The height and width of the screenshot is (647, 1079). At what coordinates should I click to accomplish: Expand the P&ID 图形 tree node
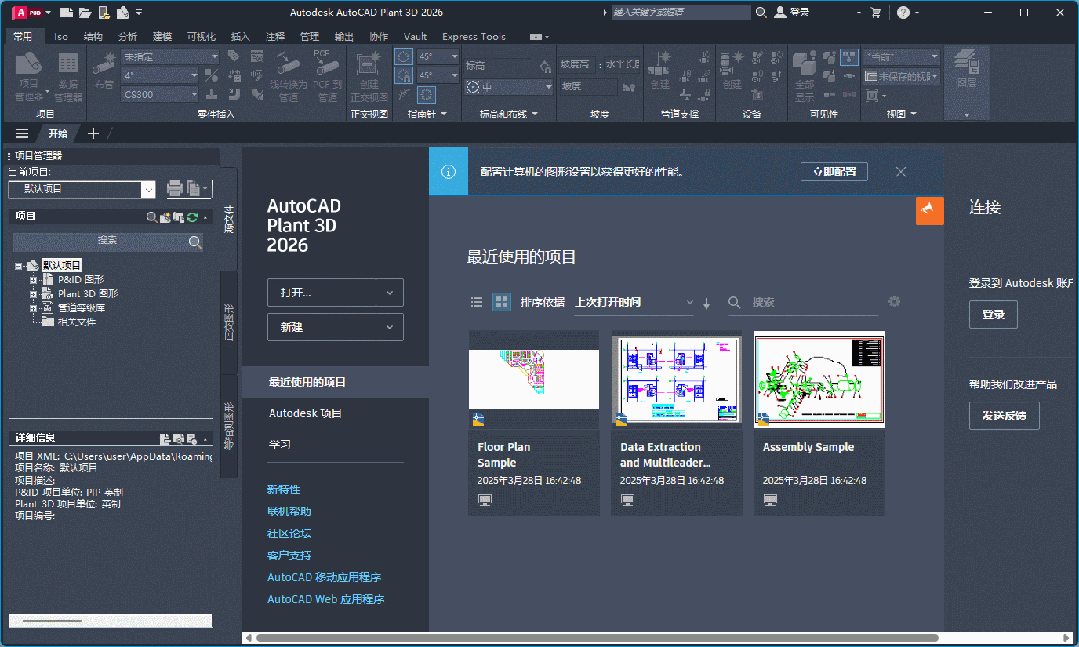pyautogui.click(x=33, y=279)
